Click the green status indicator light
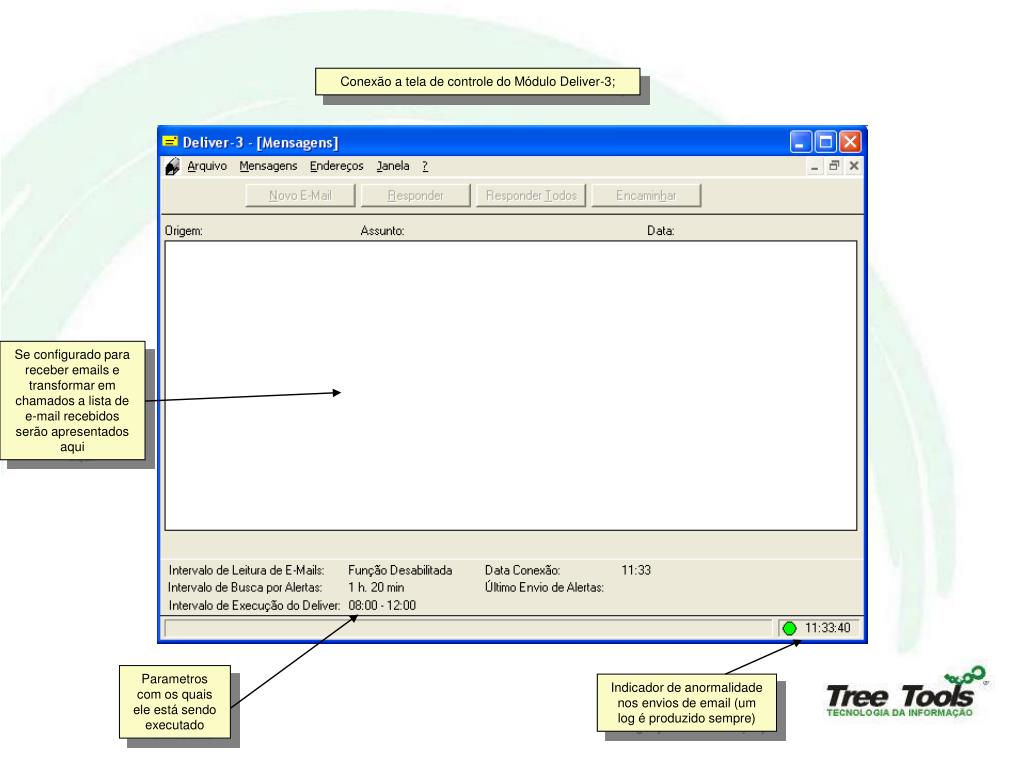1024x768 pixels. (790, 628)
